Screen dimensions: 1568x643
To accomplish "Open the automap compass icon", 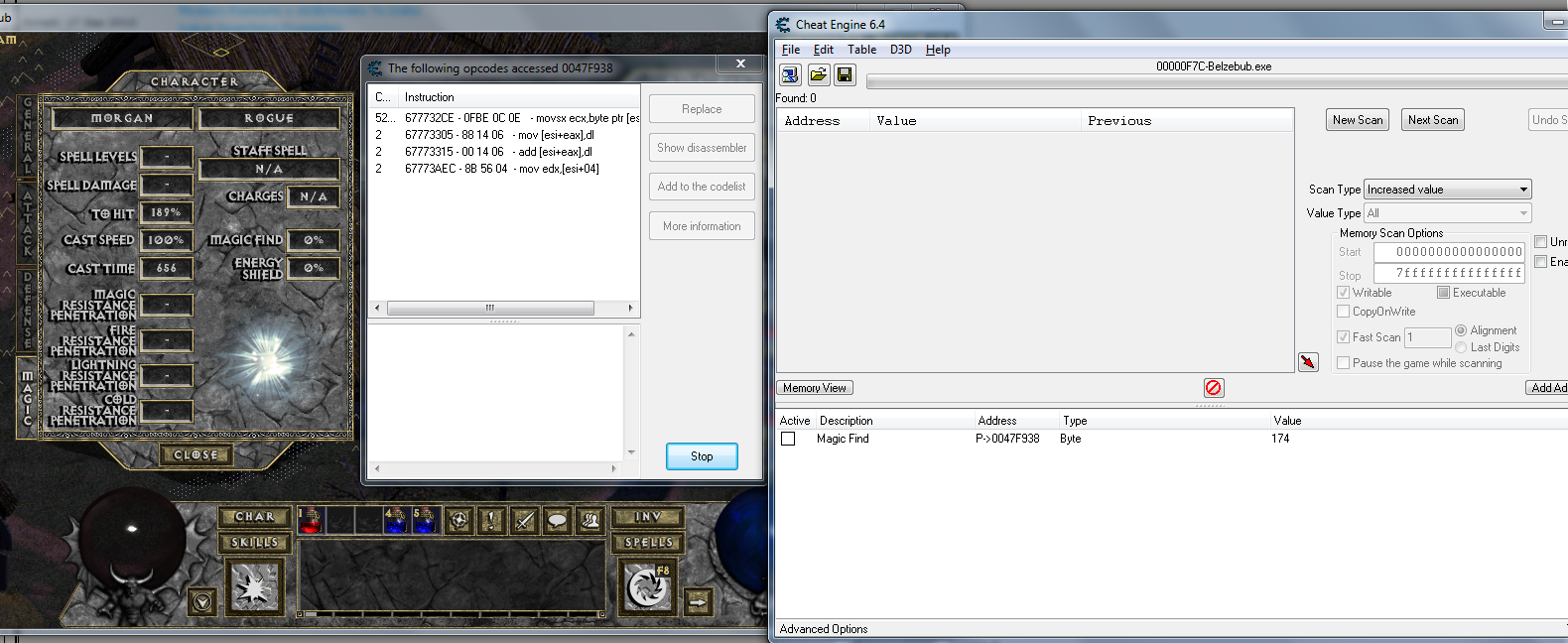I will [x=458, y=520].
